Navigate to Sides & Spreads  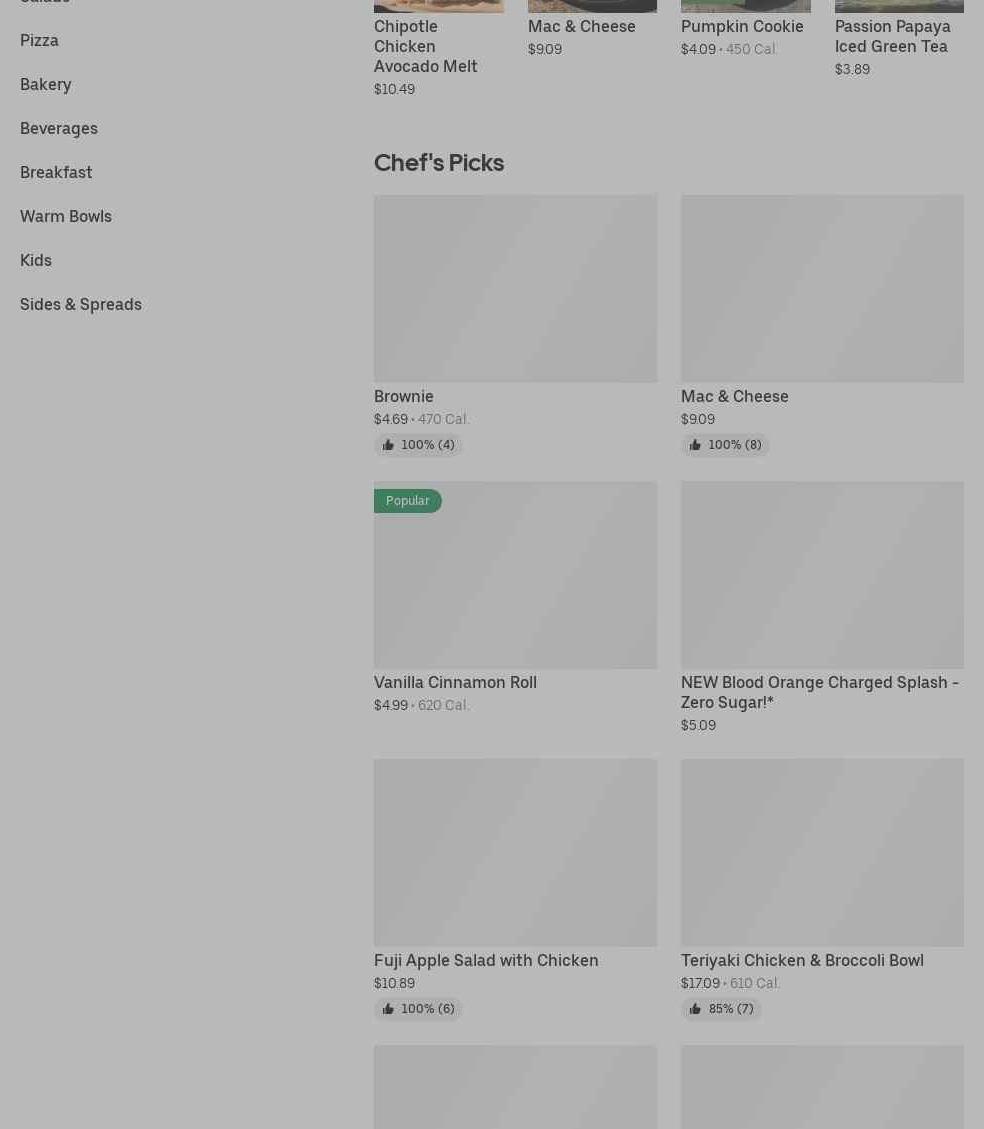81,304
